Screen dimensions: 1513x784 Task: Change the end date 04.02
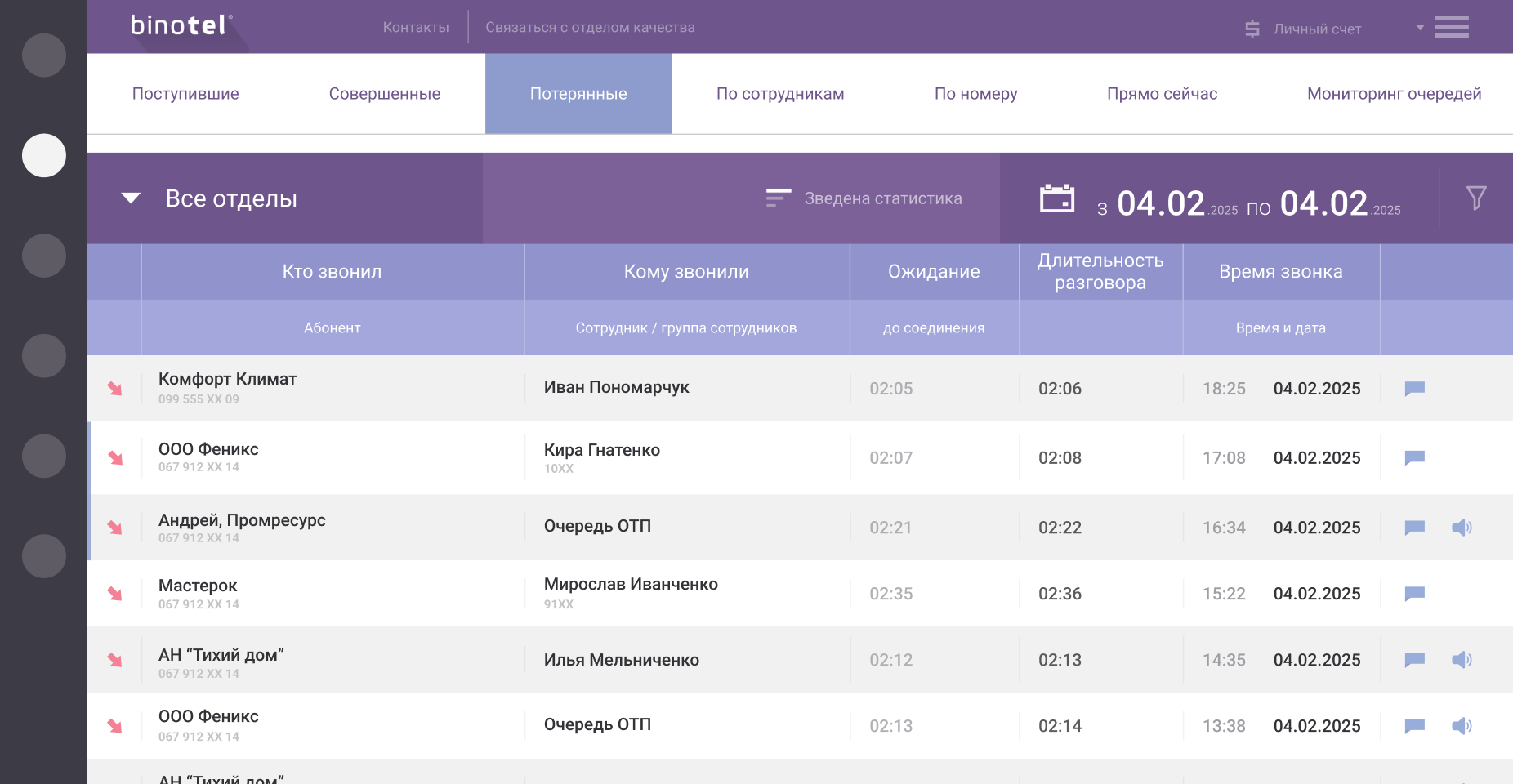(x=1323, y=203)
